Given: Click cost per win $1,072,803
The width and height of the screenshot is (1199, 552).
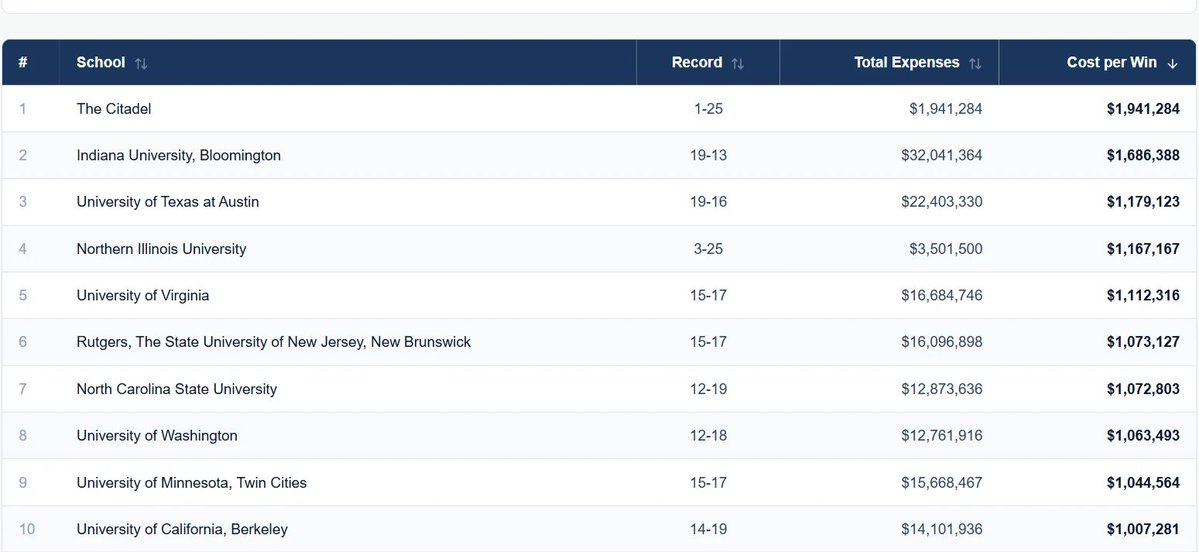Looking at the screenshot, I should tap(1143, 388).
